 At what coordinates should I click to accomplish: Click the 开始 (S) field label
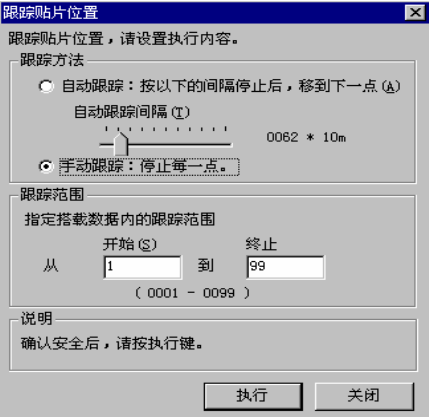[x=130, y=244]
